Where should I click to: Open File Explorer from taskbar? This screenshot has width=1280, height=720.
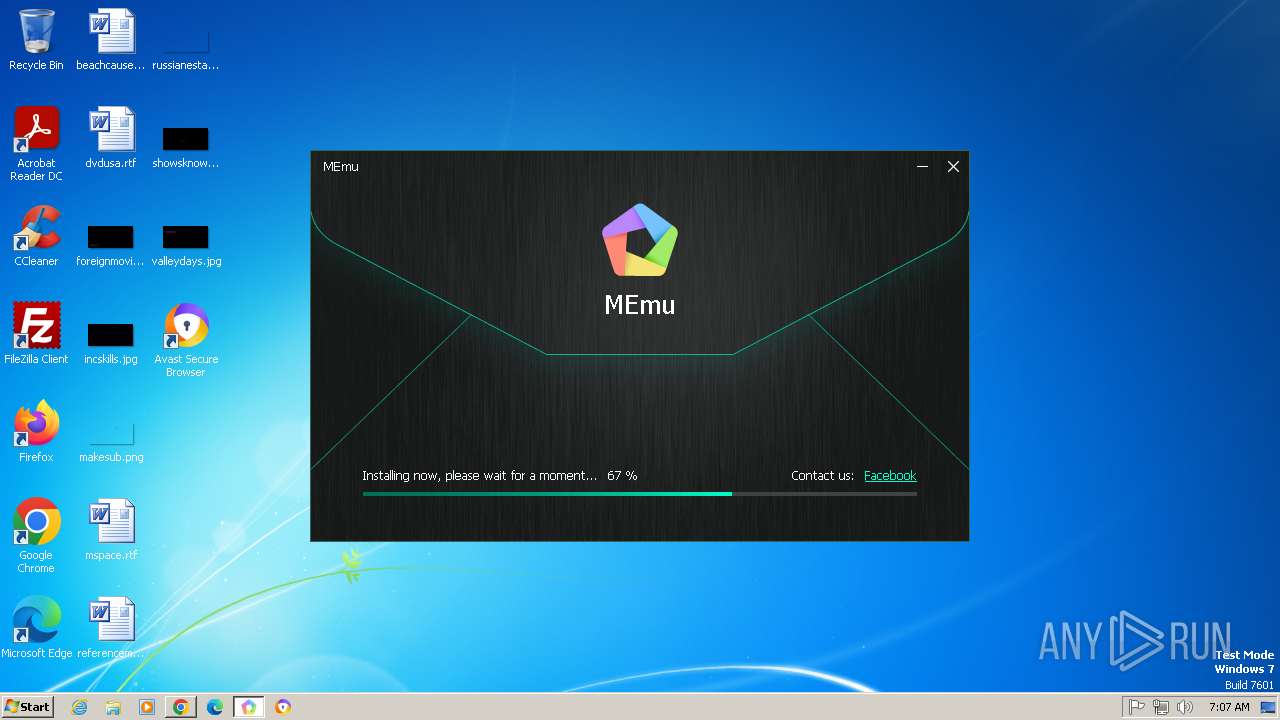(x=113, y=707)
